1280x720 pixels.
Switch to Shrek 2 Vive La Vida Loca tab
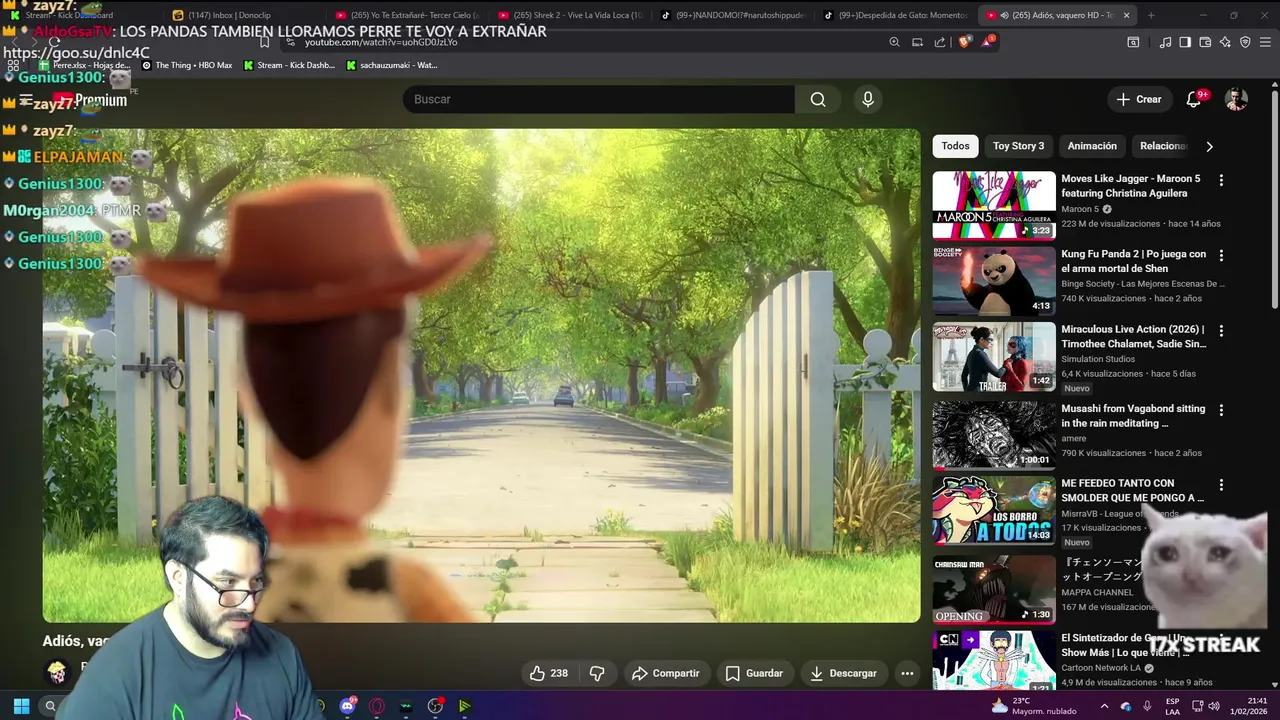(x=568, y=15)
